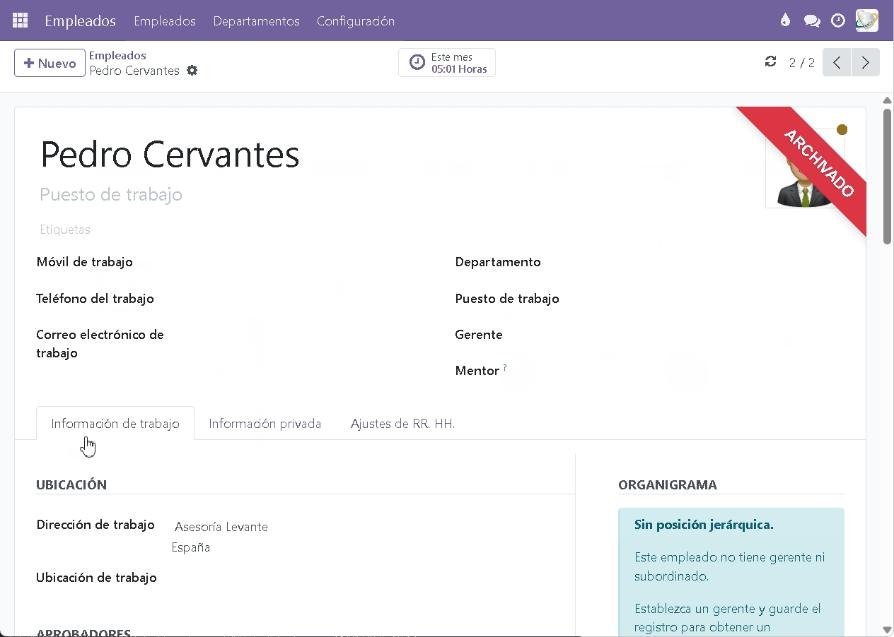
Task: Click the Este mes hours stat button
Action: point(447,63)
